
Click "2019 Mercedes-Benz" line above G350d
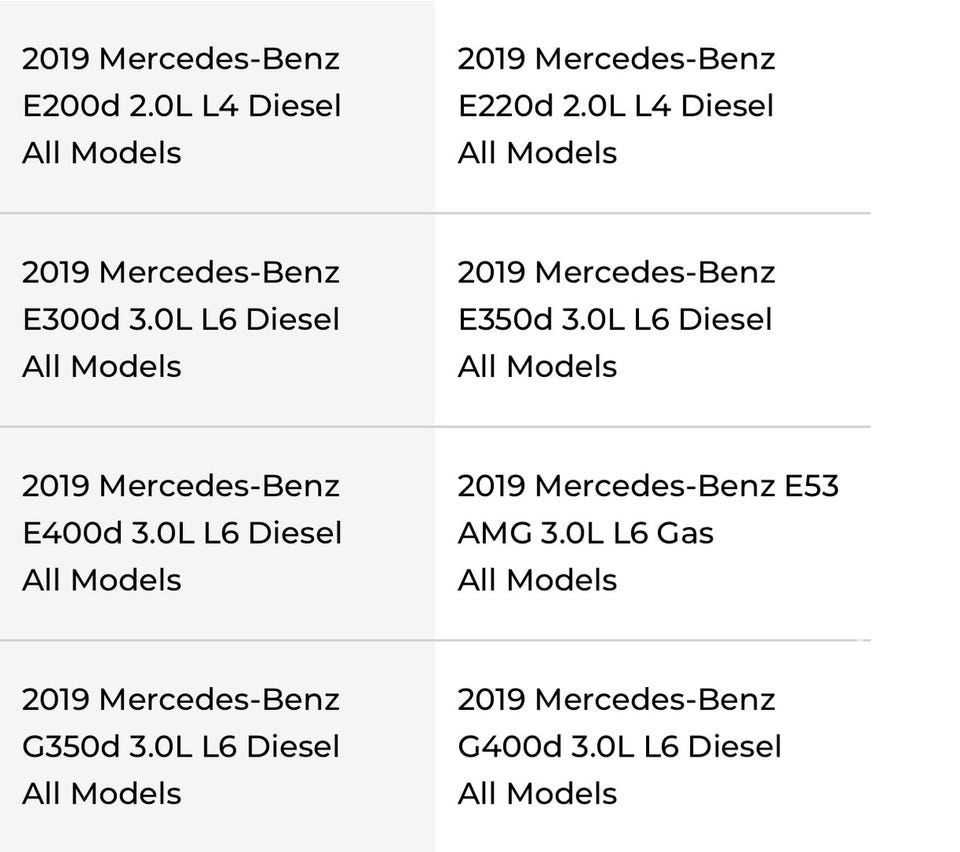tap(181, 700)
